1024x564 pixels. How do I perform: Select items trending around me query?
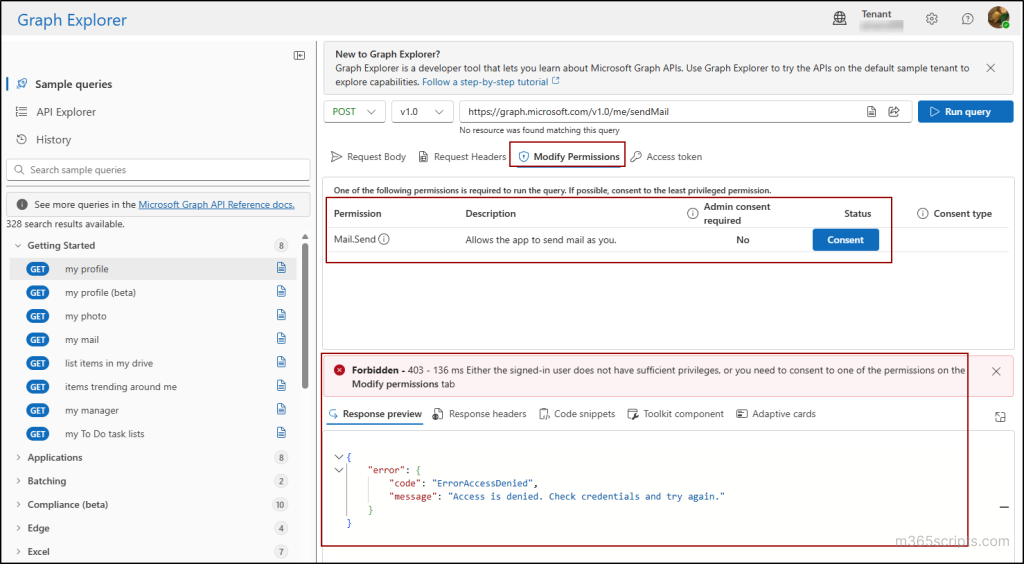tap(153, 386)
